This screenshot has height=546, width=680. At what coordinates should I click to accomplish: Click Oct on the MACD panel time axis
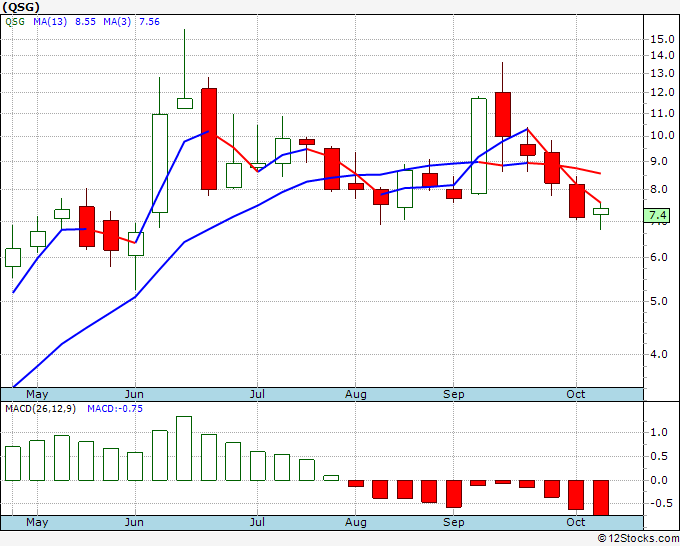coord(575,522)
